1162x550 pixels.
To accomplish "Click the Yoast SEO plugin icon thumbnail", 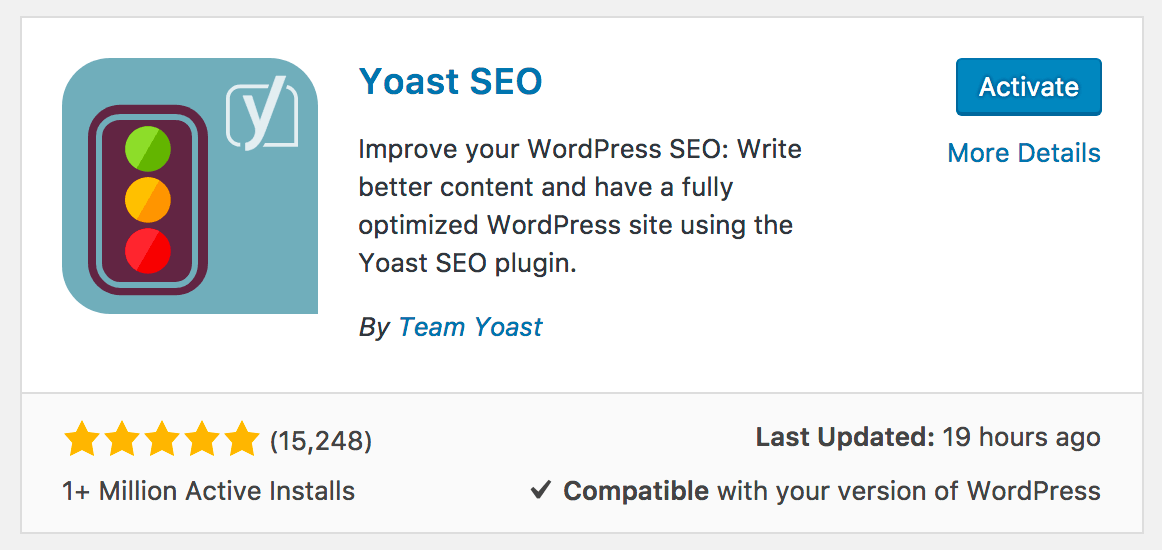I will click(190, 185).
